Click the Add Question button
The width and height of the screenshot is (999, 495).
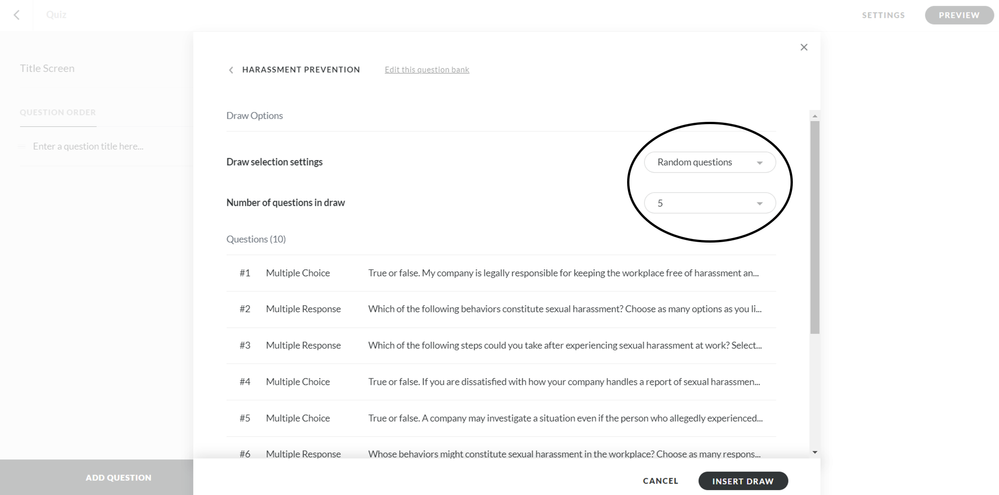point(118,478)
